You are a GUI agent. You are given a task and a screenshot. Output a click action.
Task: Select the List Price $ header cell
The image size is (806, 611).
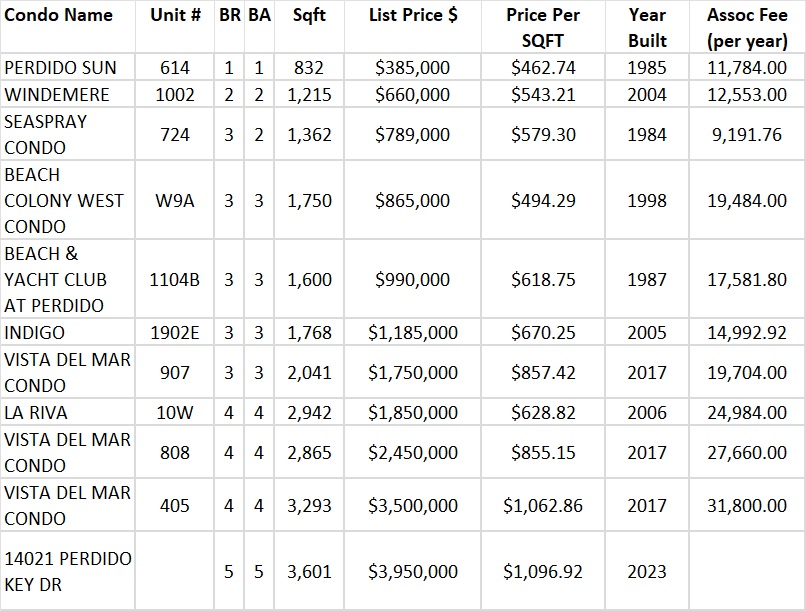[412, 16]
